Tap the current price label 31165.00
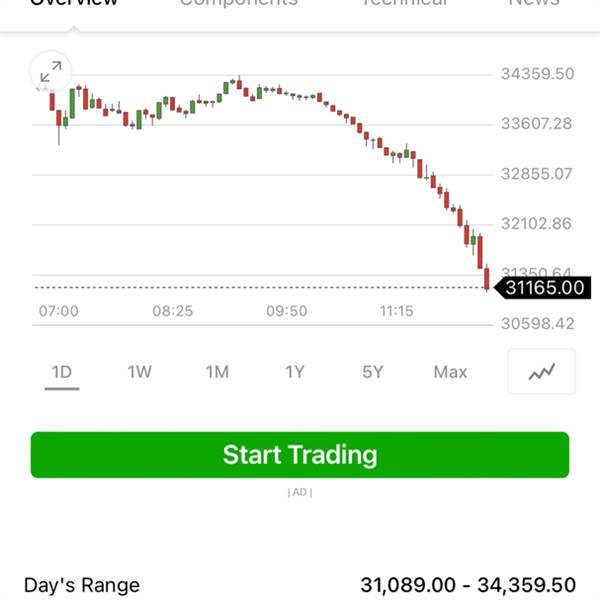Image resolution: width=600 pixels, height=600 pixels. pos(544,288)
